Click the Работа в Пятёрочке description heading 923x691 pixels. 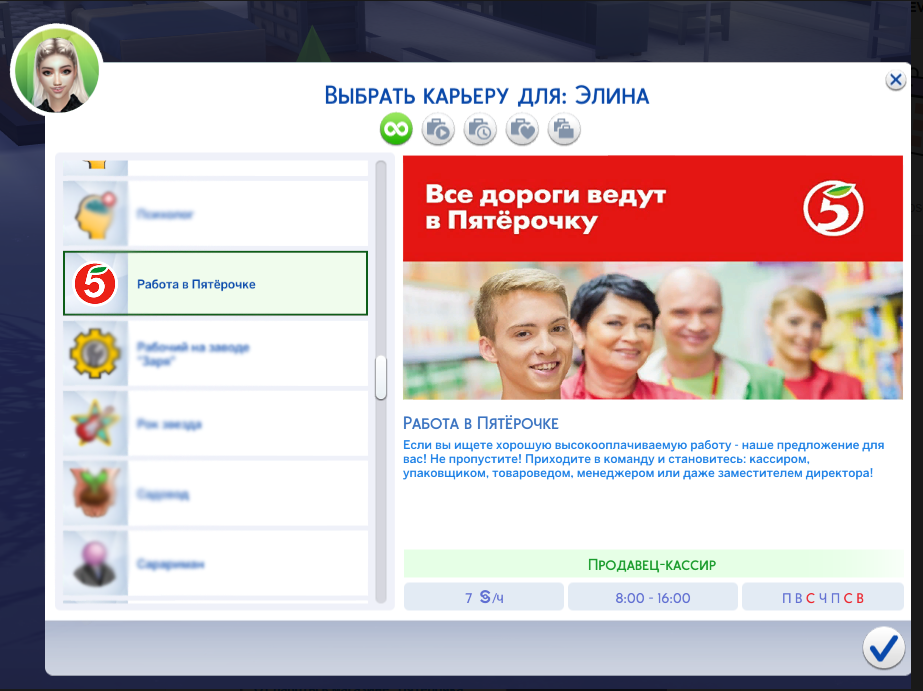coord(480,423)
